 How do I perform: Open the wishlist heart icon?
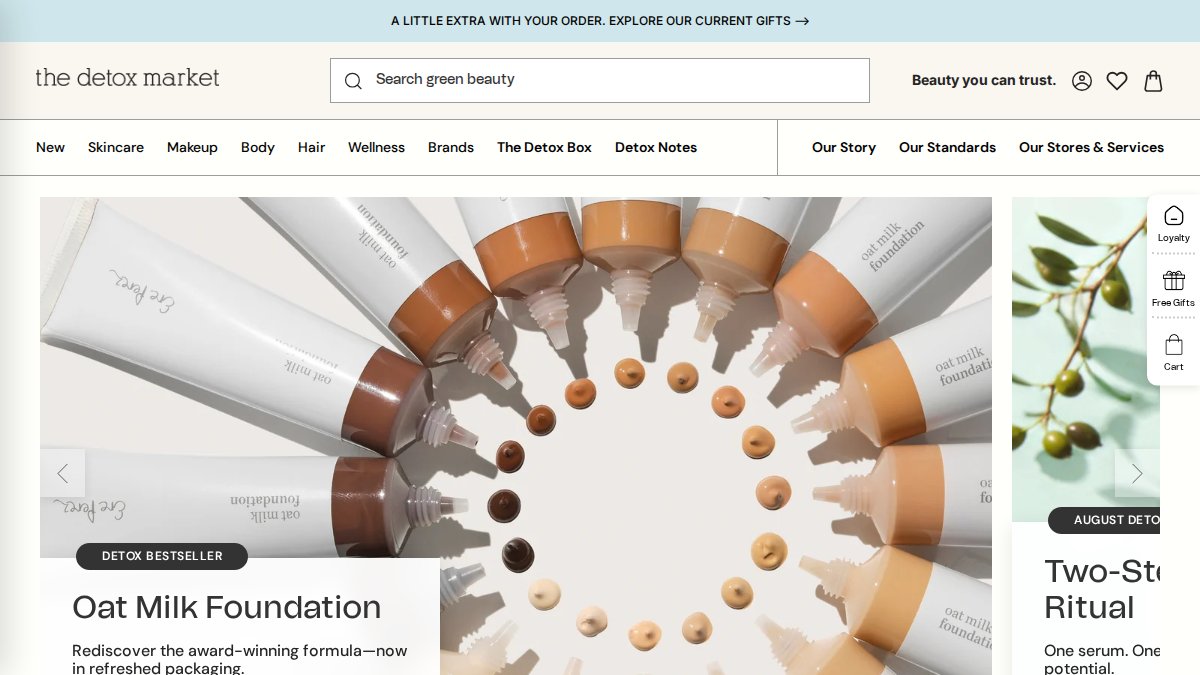[x=1117, y=81]
